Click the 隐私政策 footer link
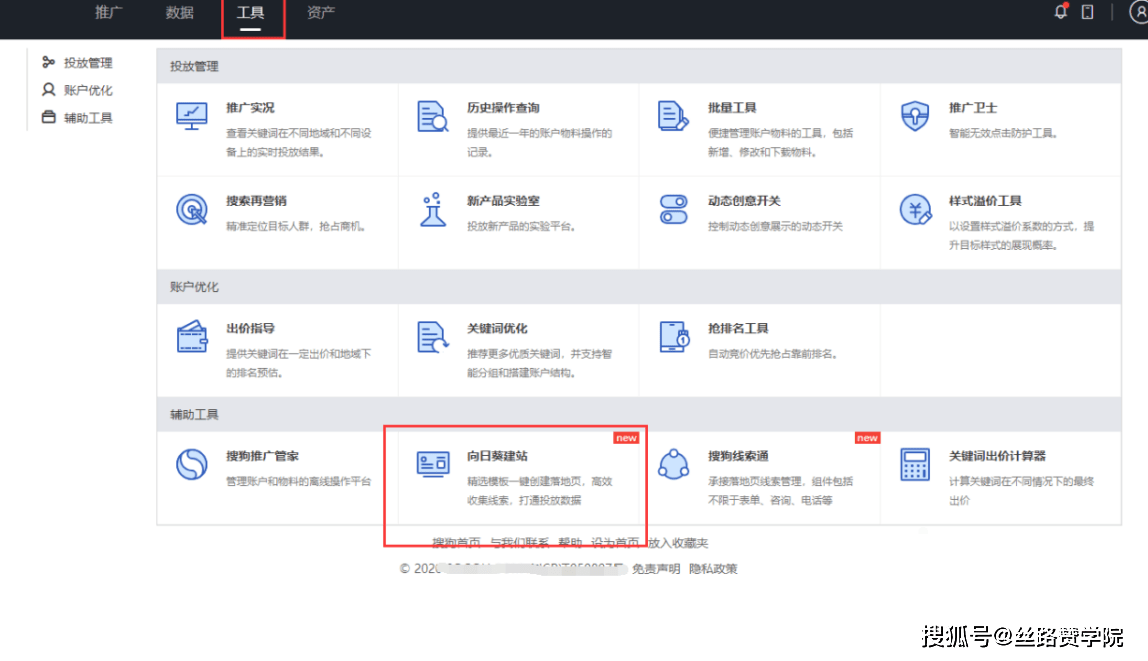 713,569
